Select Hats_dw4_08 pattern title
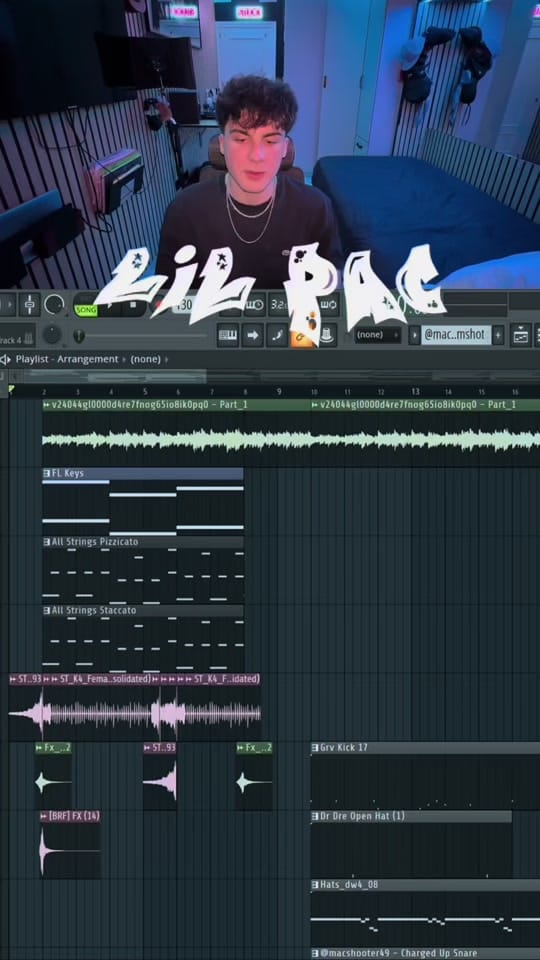The width and height of the screenshot is (540, 960). click(x=348, y=885)
